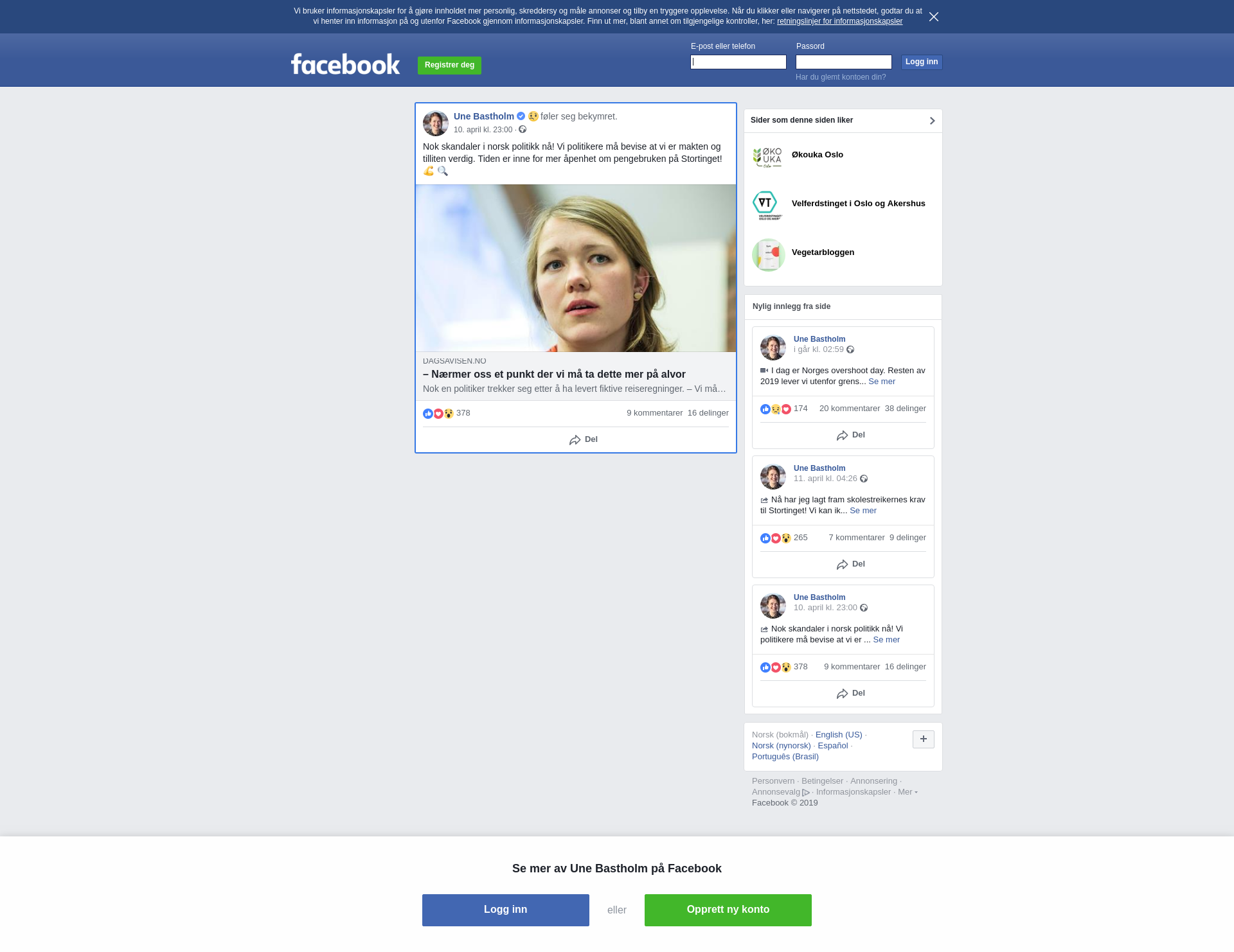Switch language to Português (Brasil)
The image size is (1234, 952).
click(785, 757)
